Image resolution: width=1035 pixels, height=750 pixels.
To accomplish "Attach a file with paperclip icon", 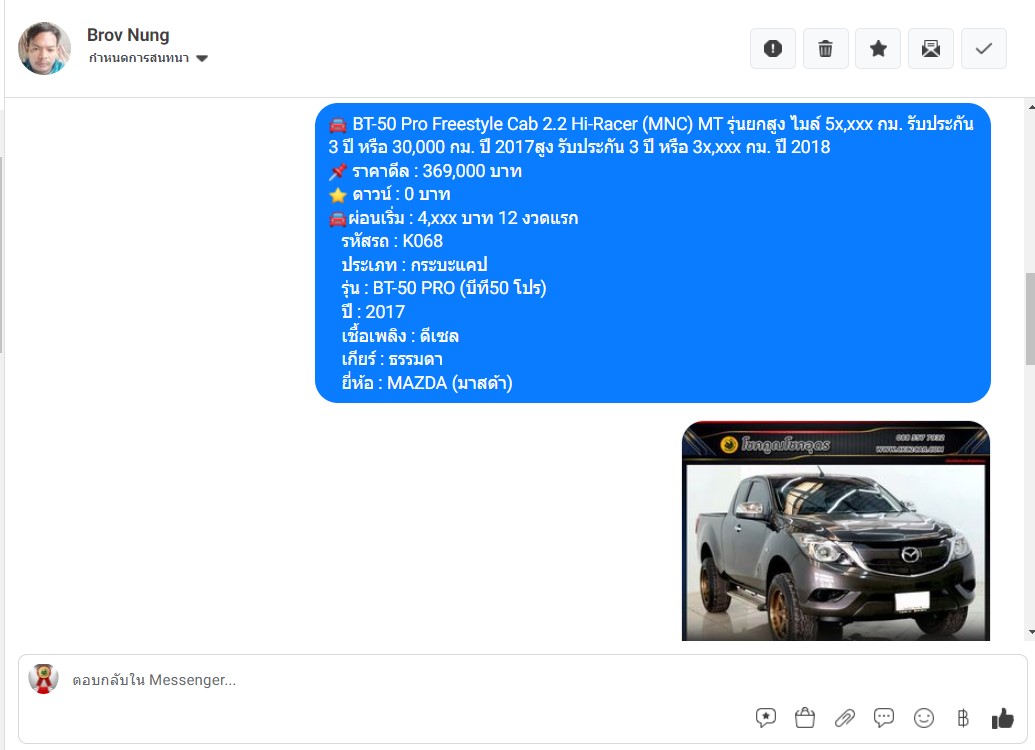I will [x=844, y=718].
